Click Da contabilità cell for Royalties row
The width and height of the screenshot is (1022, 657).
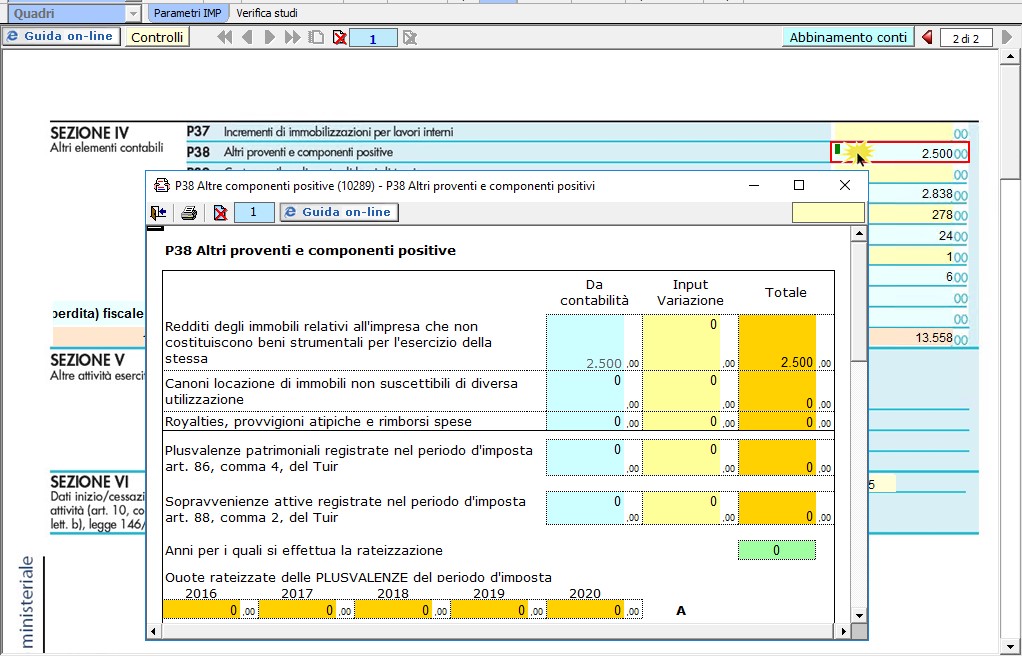[585, 421]
